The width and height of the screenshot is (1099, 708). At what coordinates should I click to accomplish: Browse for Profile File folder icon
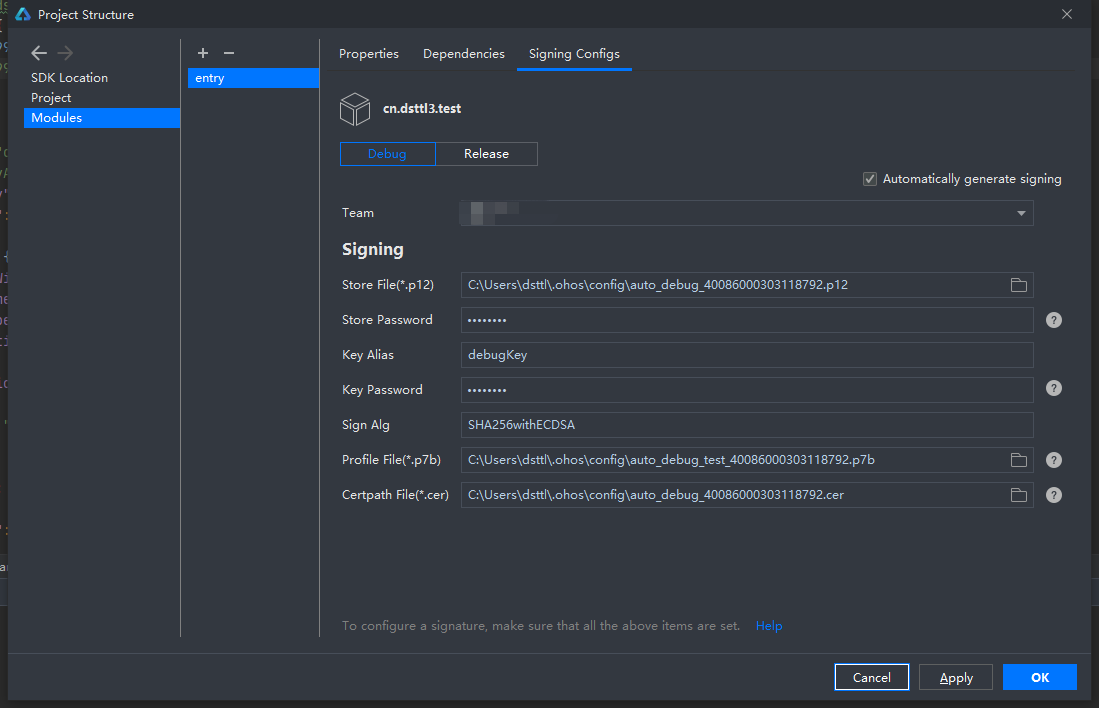[1018, 460]
